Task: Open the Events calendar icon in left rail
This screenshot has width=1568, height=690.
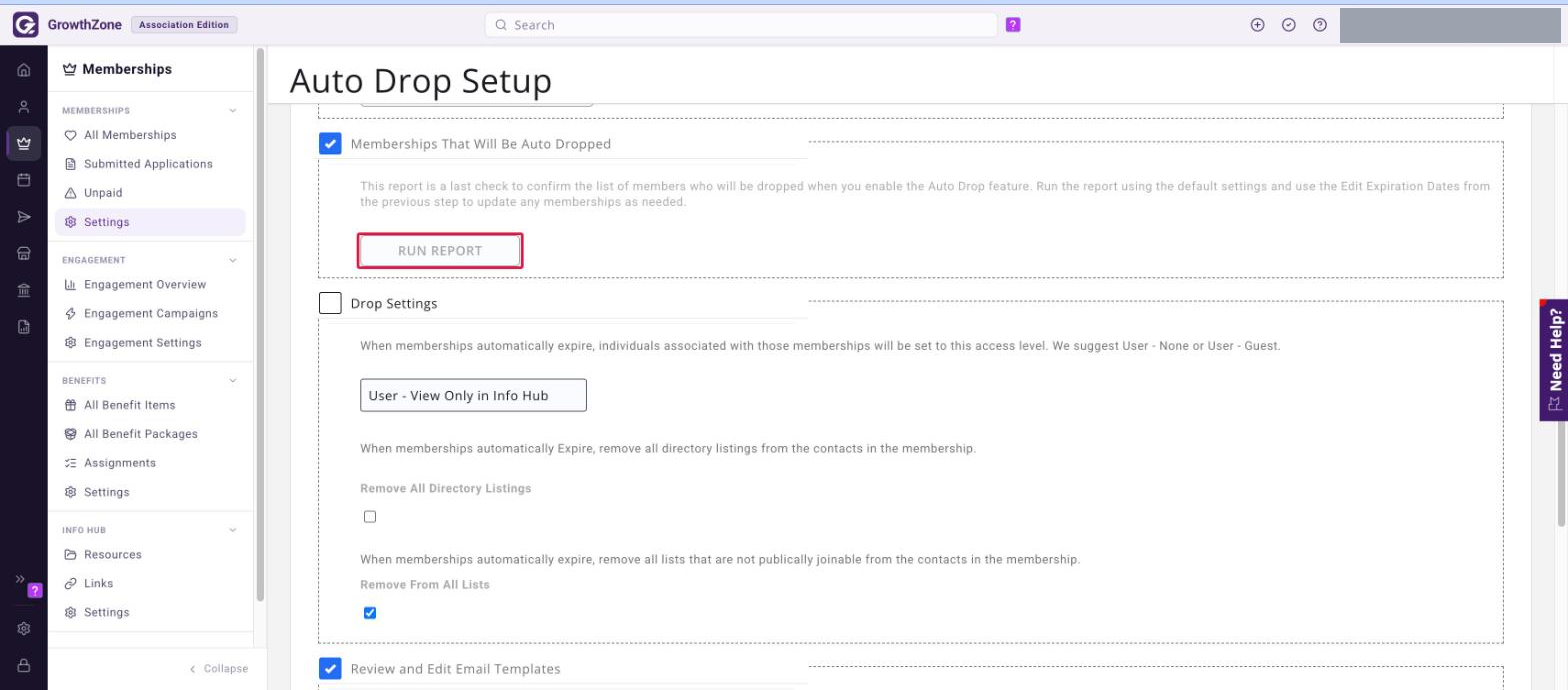Action: click(x=24, y=180)
